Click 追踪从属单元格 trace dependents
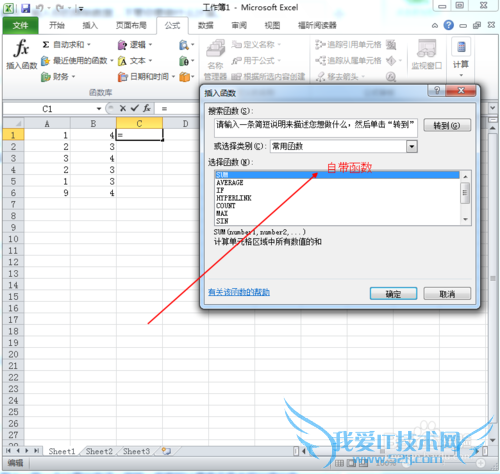Viewport: 500px width, 474px height. 348,61
